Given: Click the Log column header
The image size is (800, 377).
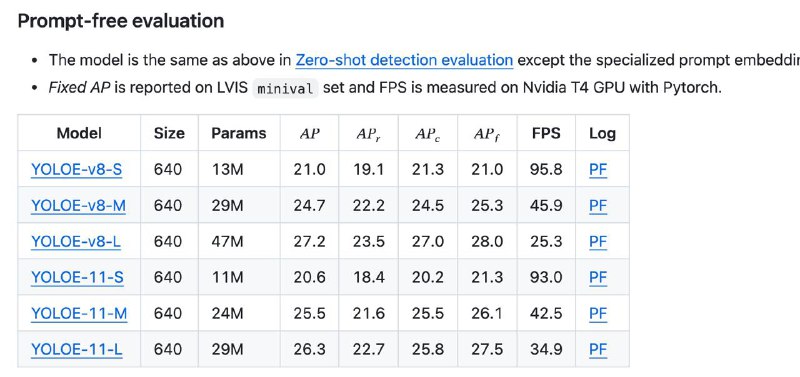Looking at the screenshot, I should [602, 134].
